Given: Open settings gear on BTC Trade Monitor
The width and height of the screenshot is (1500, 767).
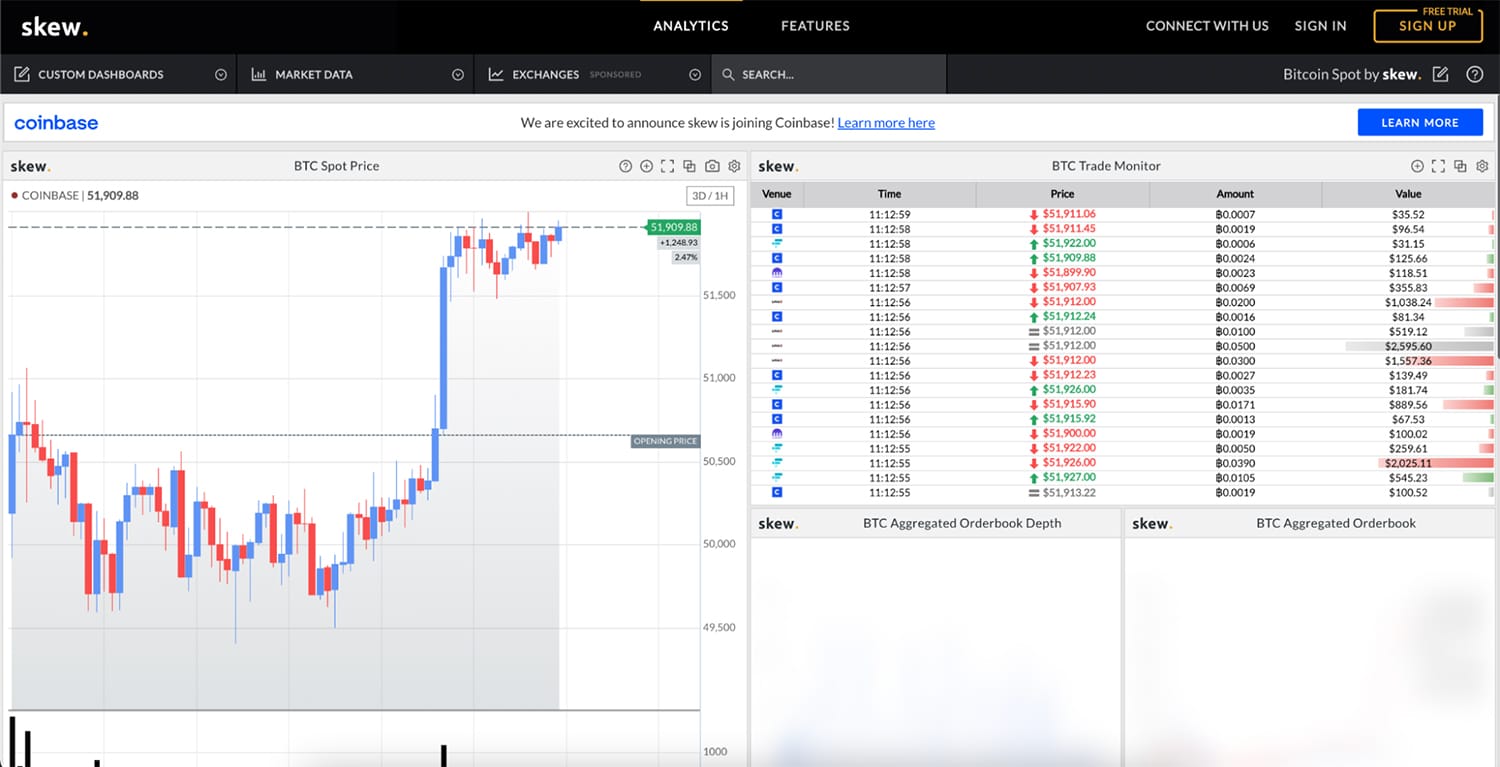Looking at the screenshot, I should [x=1482, y=166].
